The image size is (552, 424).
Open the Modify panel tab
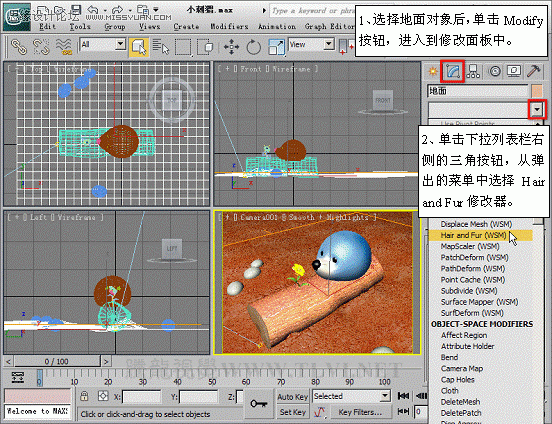(453, 71)
